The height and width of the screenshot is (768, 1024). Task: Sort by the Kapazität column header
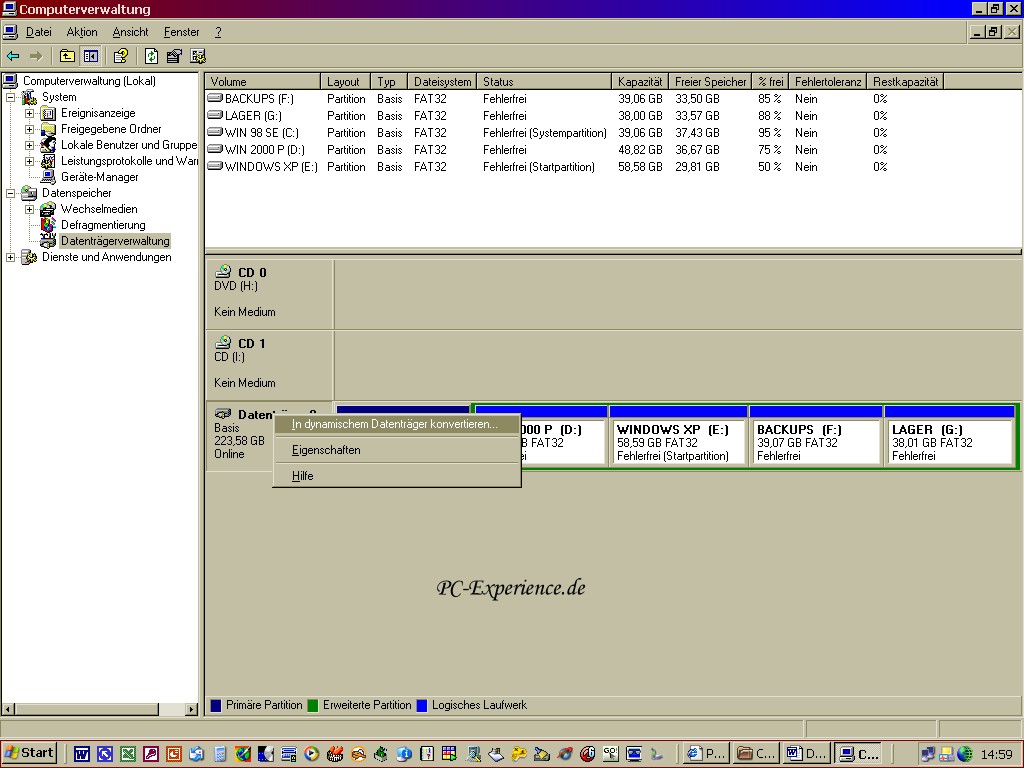(x=640, y=82)
